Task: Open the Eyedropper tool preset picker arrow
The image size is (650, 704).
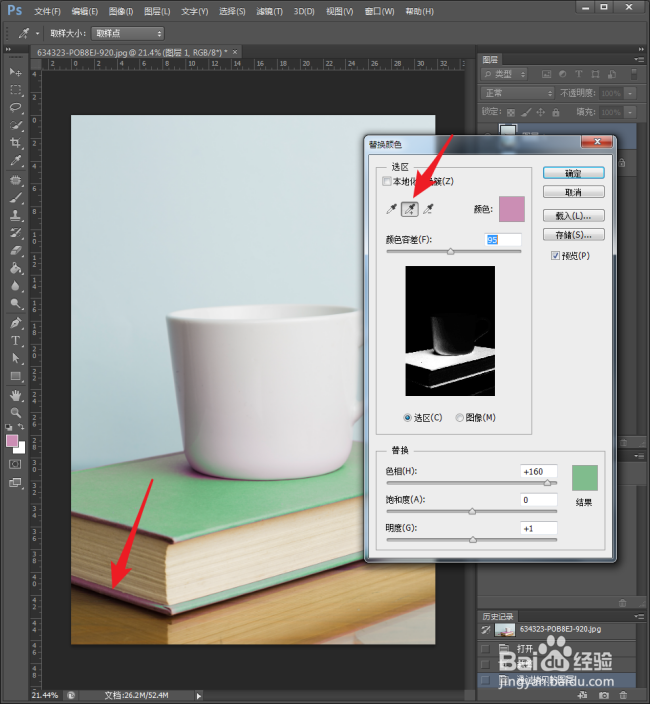Action: point(37,33)
